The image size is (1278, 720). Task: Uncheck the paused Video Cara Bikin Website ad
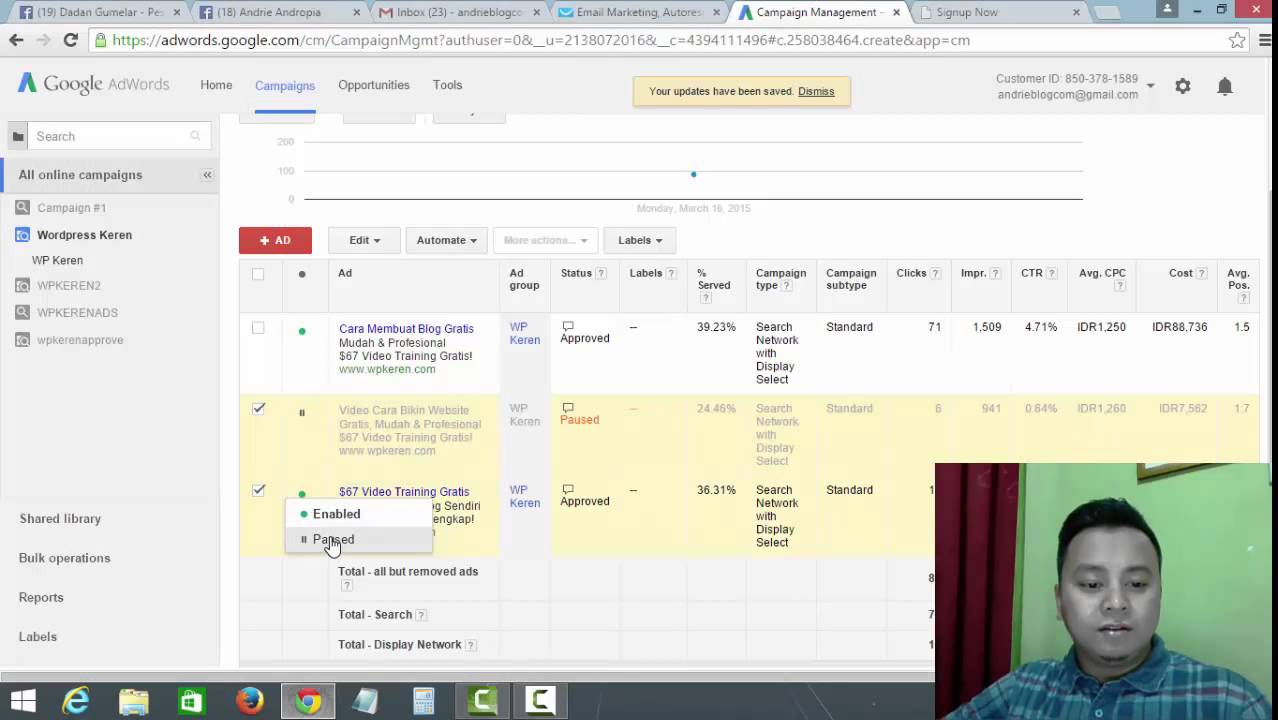(x=258, y=409)
